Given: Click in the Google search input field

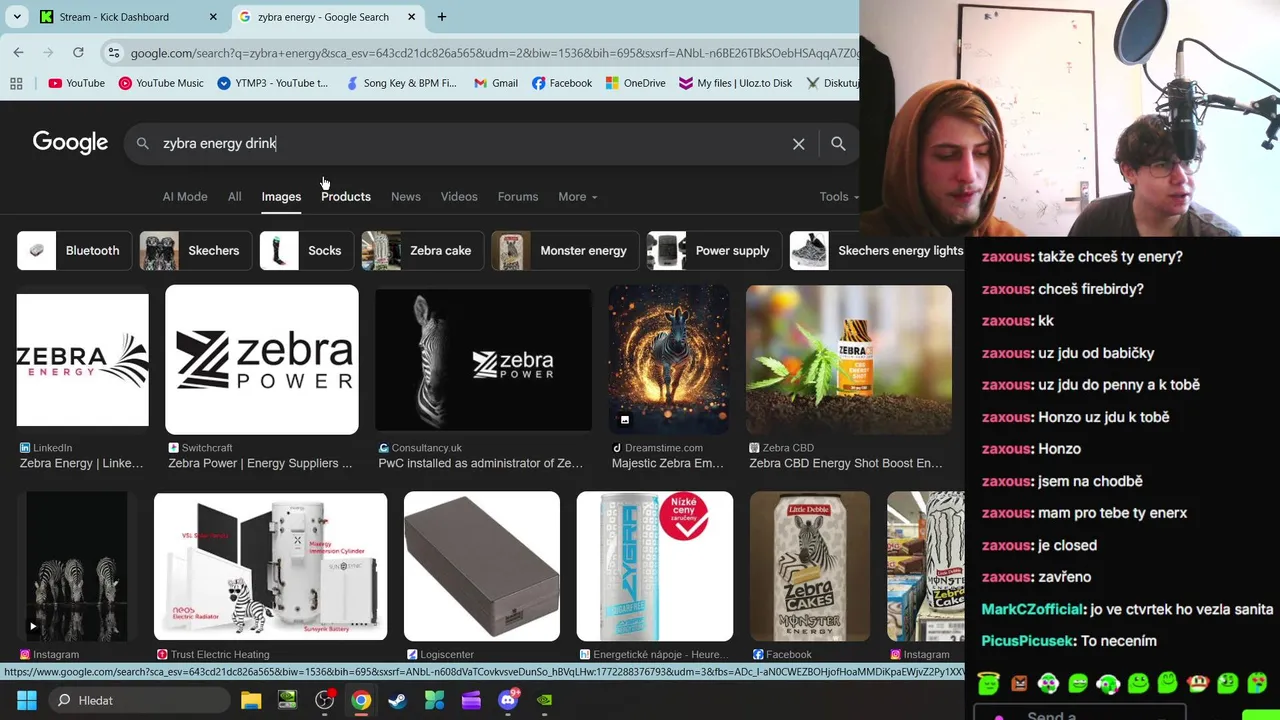Looking at the screenshot, I should 470,144.
